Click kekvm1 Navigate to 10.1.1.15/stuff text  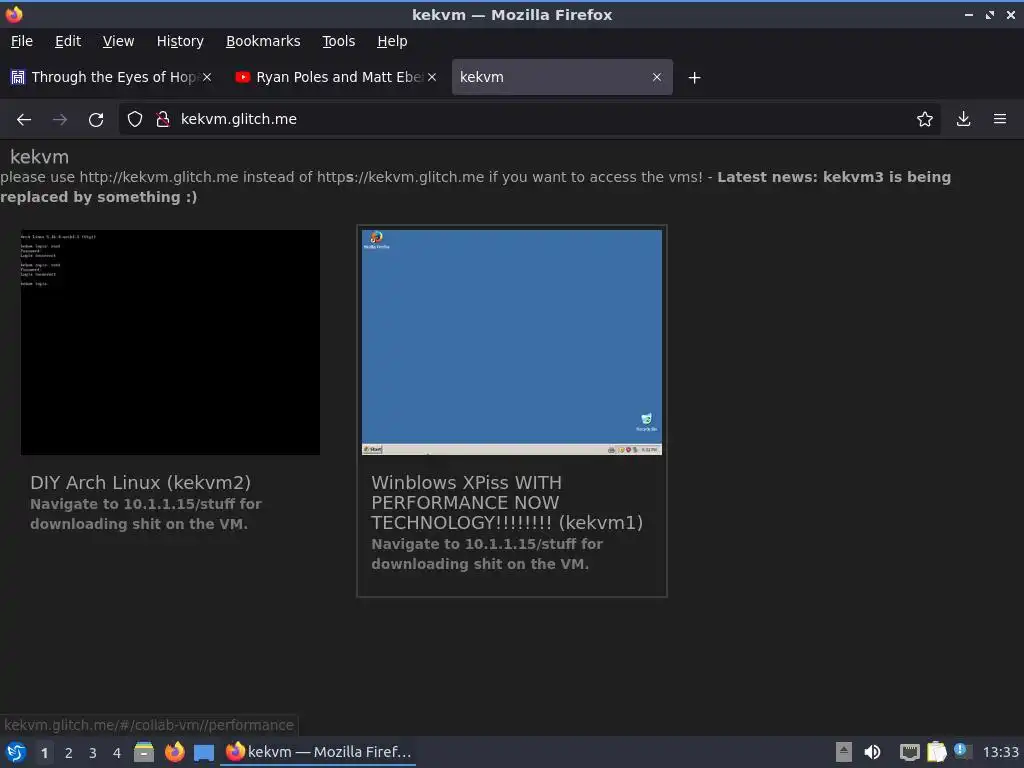click(x=487, y=554)
